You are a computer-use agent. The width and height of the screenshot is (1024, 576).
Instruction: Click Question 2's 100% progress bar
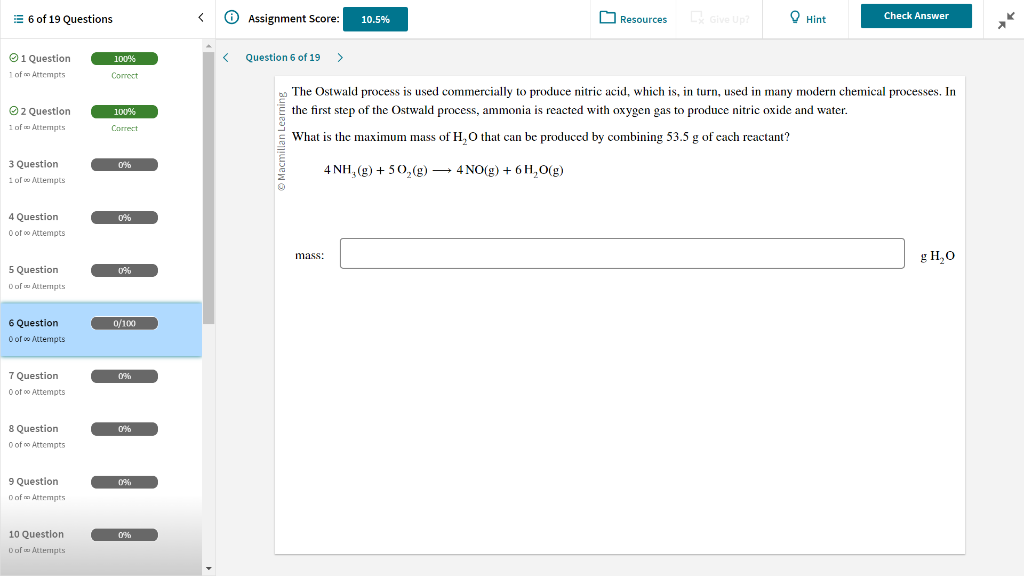(x=124, y=112)
